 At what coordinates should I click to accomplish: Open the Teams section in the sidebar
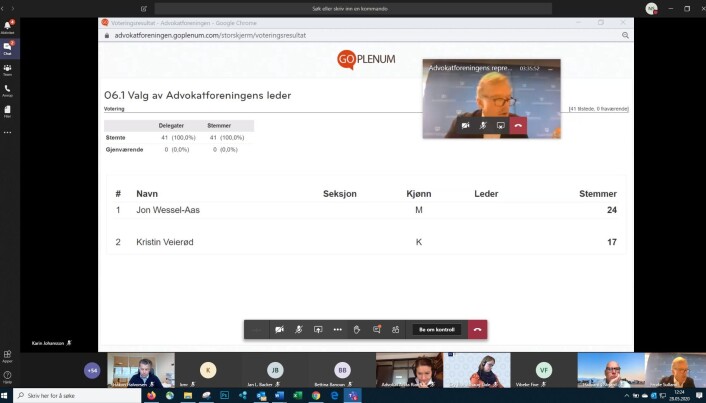8,70
